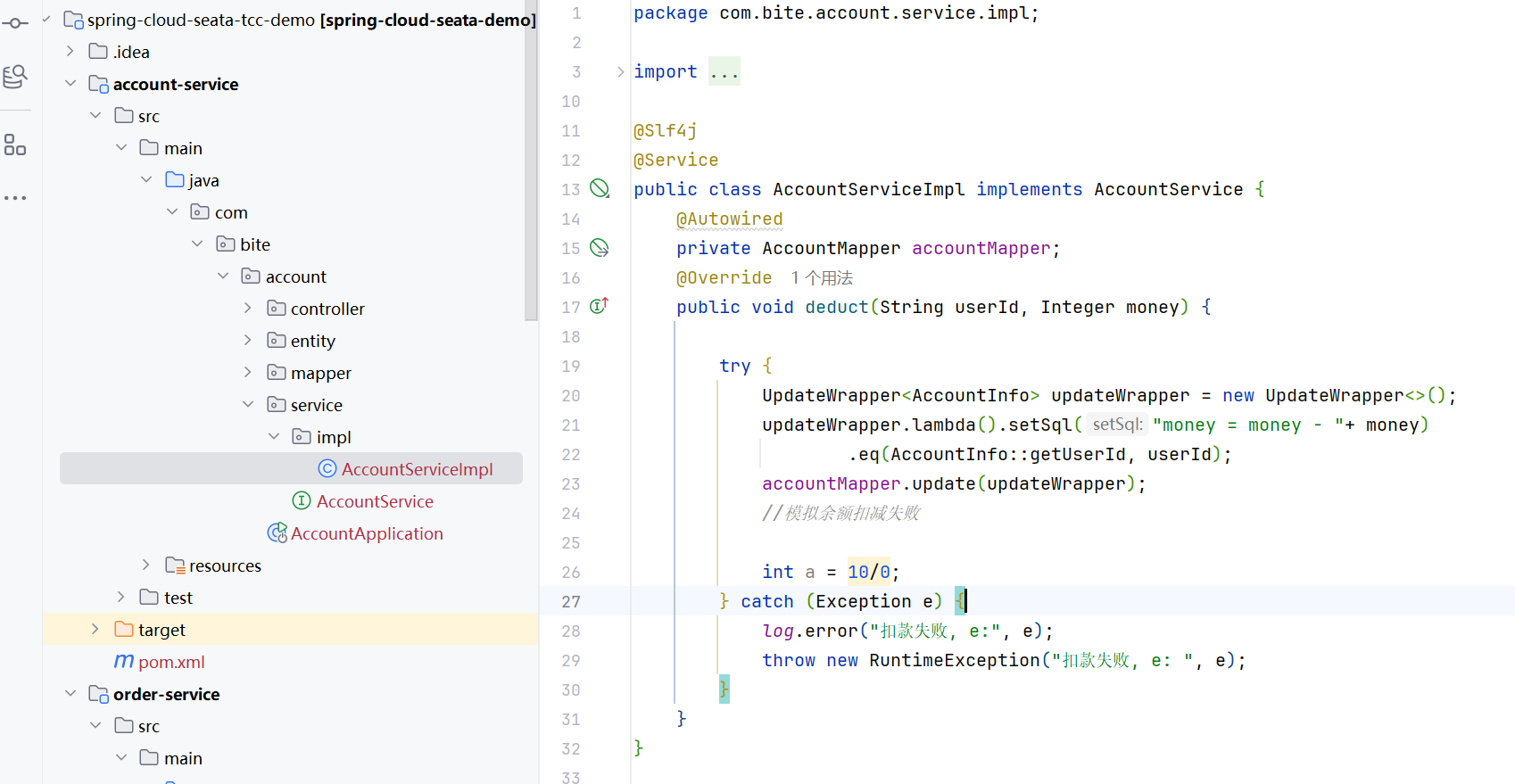Image resolution: width=1515 pixels, height=784 pixels.
Task: Open AccountService interface file
Action: [375, 501]
